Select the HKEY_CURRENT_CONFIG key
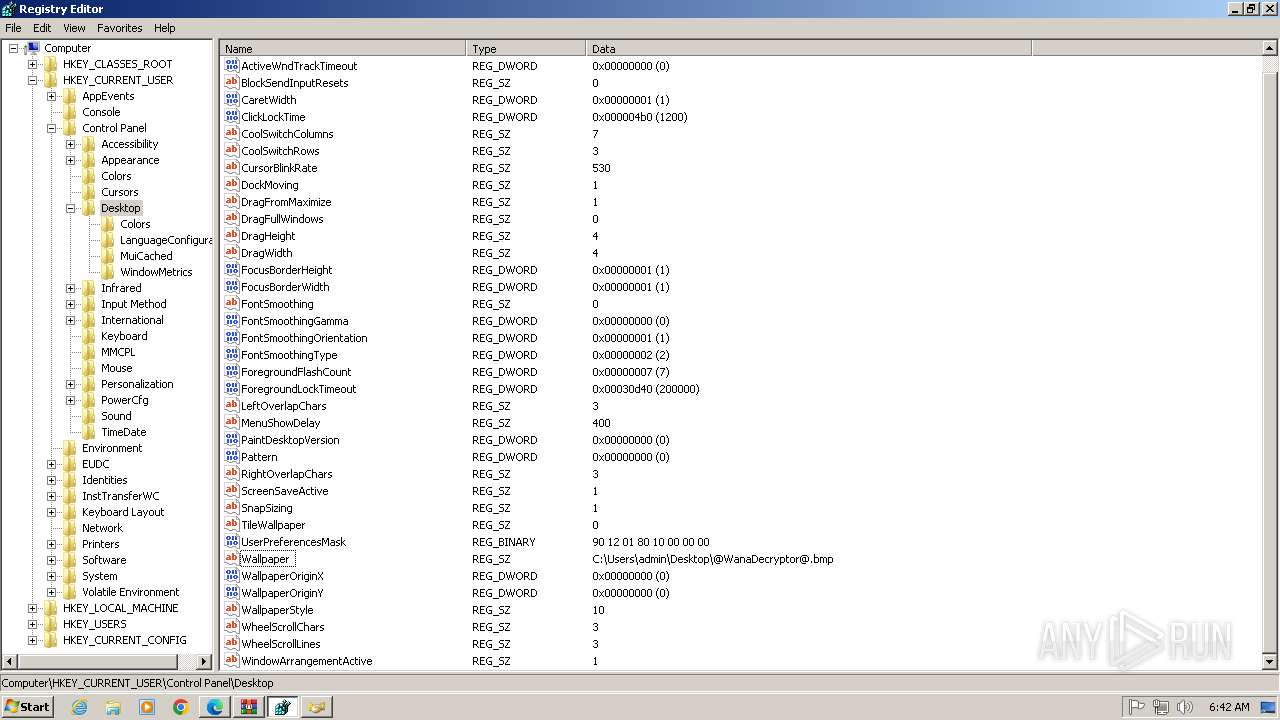 [x=124, y=640]
